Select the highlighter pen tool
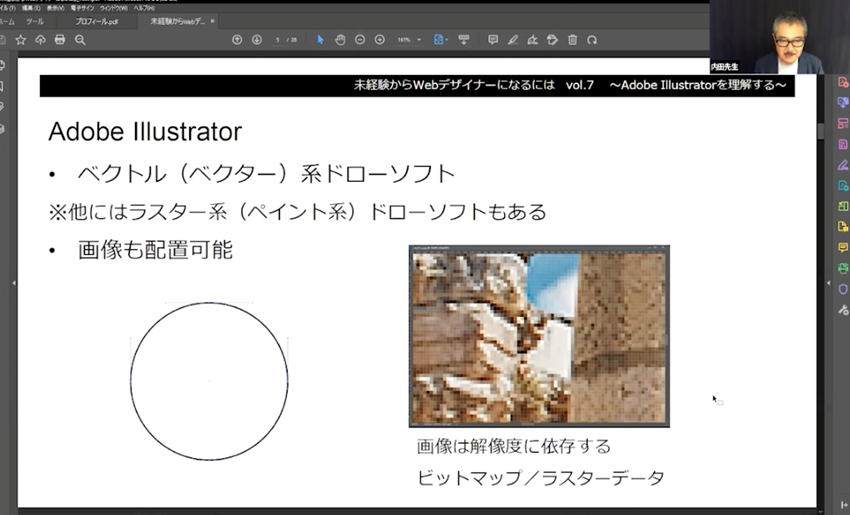Screen dimensions: 850x515 pyautogui.click(x=513, y=40)
